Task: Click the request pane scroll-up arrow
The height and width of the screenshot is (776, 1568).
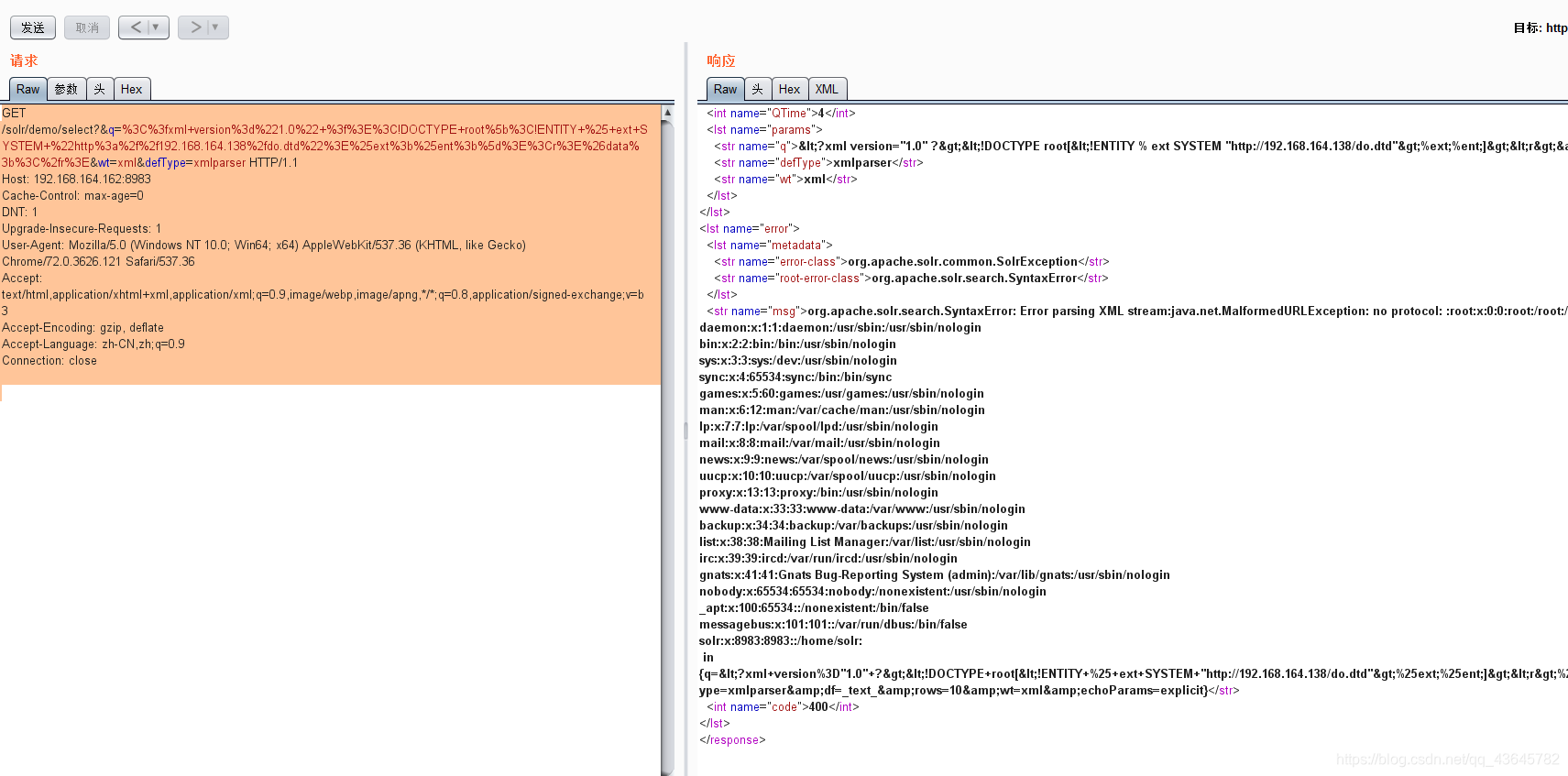Action: click(667, 113)
